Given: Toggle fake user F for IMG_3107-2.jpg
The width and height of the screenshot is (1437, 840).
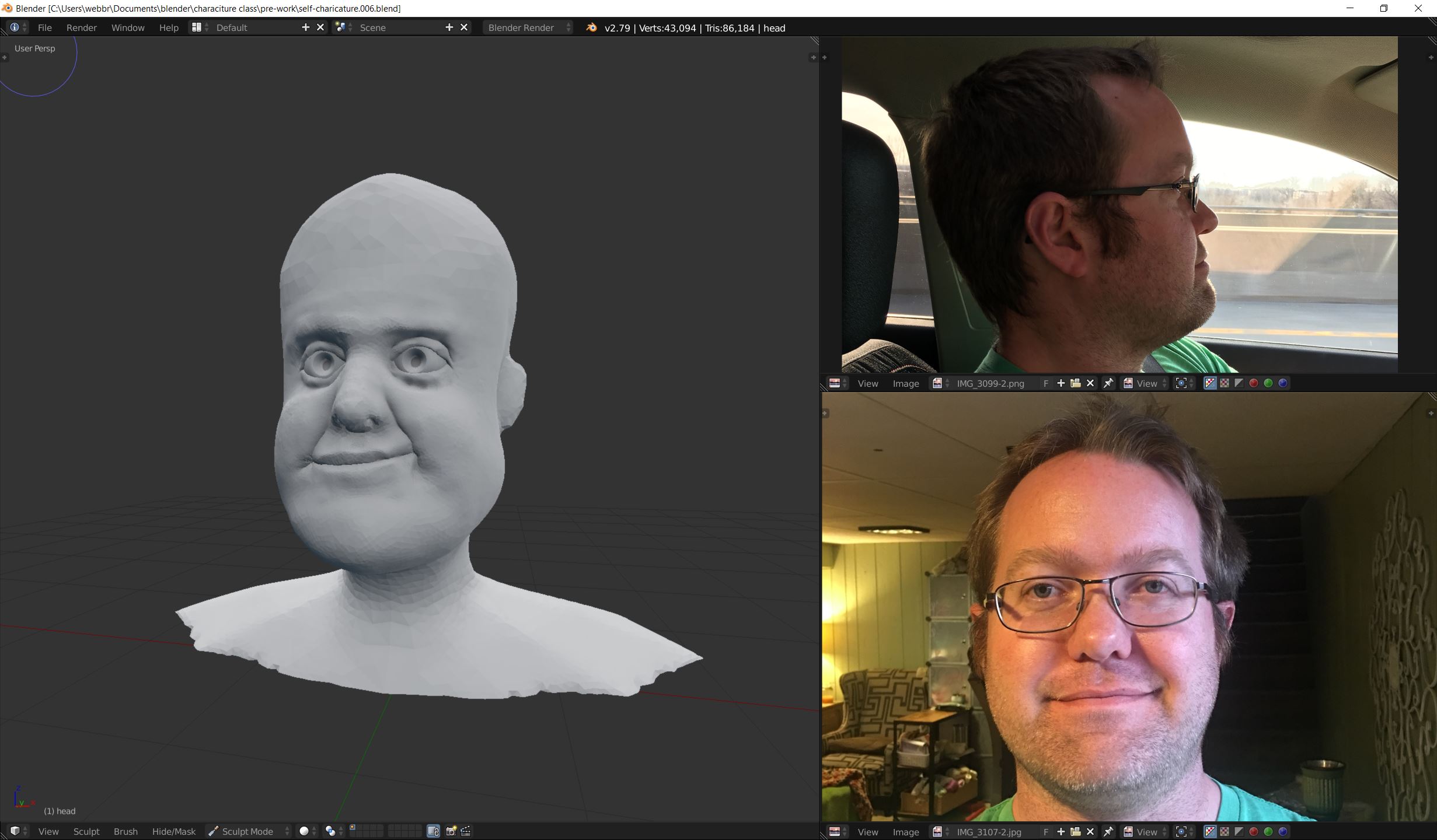Looking at the screenshot, I should [x=1046, y=832].
